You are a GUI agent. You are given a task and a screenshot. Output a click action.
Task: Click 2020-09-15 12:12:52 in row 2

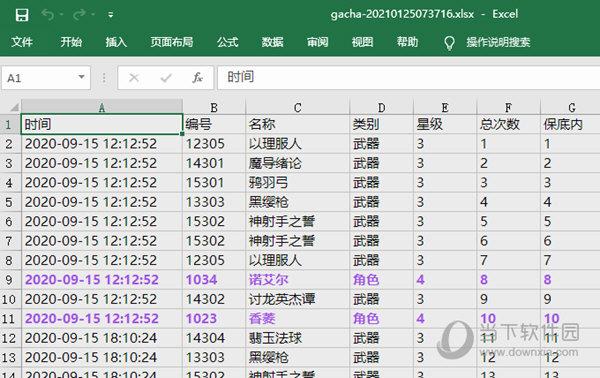(x=102, y=144)
